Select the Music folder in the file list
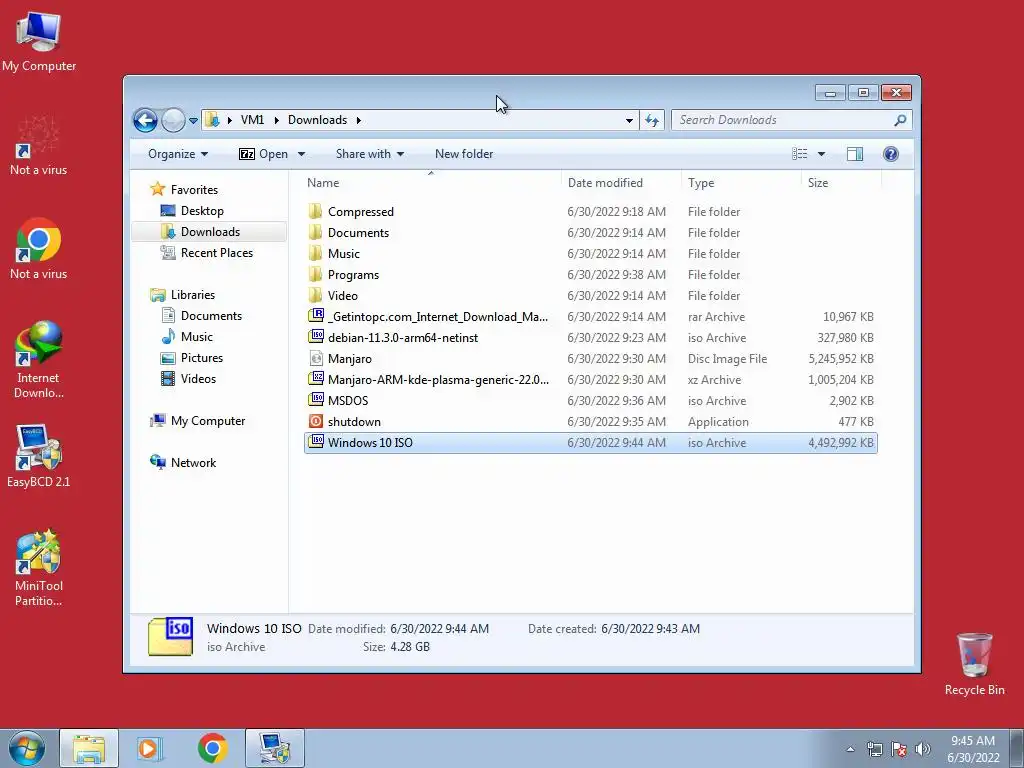The image size is (1024, 768). click(344, 254)
